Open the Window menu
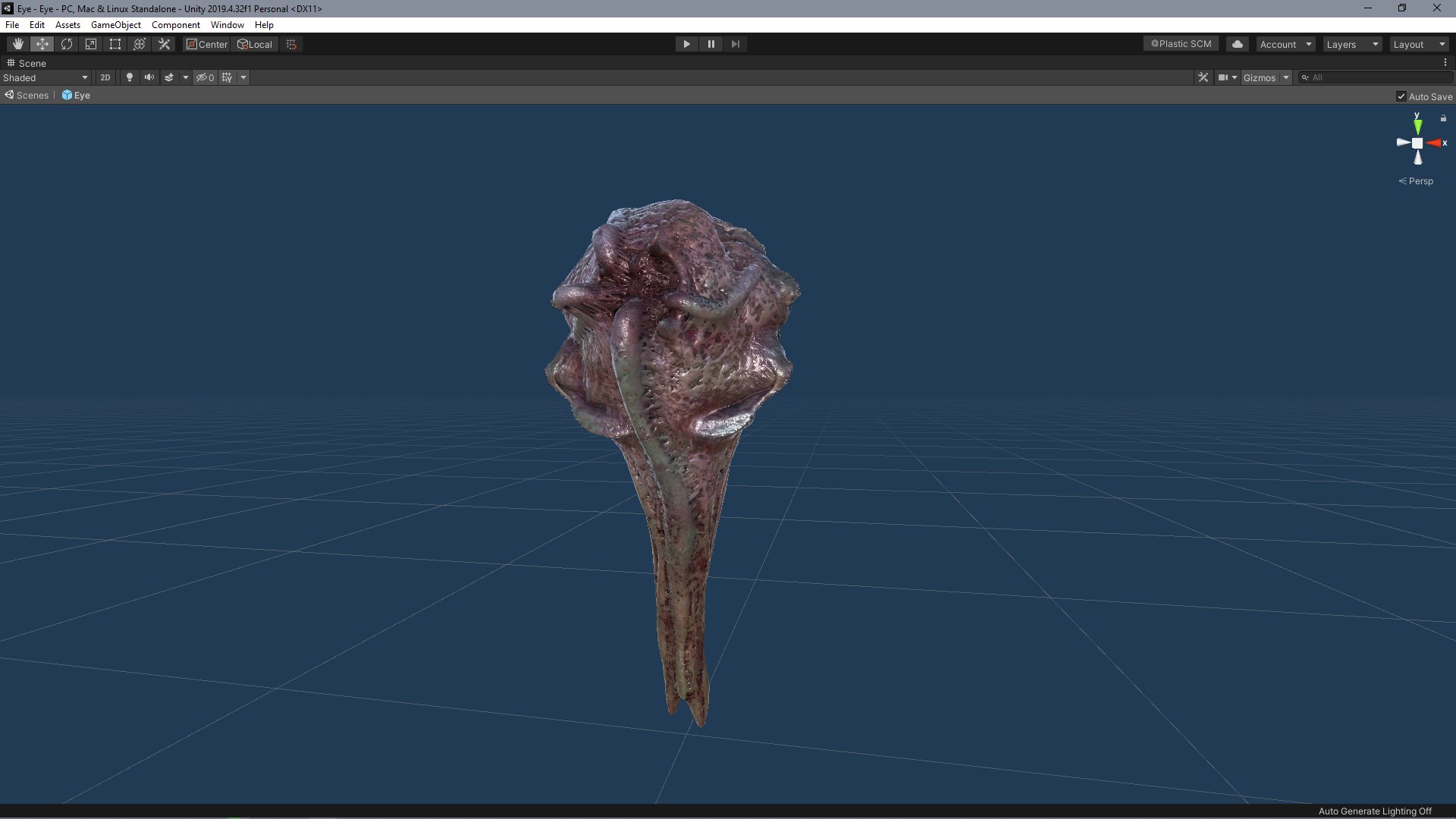The width and height of the screenshot is (1456, 819). (x=227, y=25)
